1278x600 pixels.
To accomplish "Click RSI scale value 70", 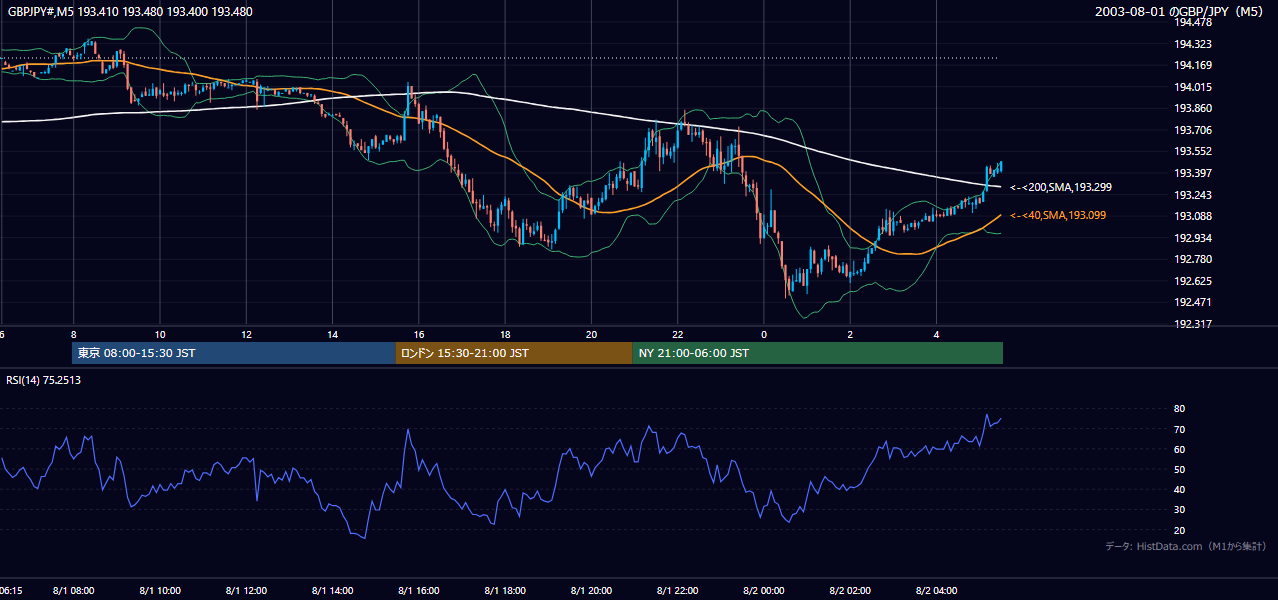I will pyautogui.click(x=1180, y=429).
